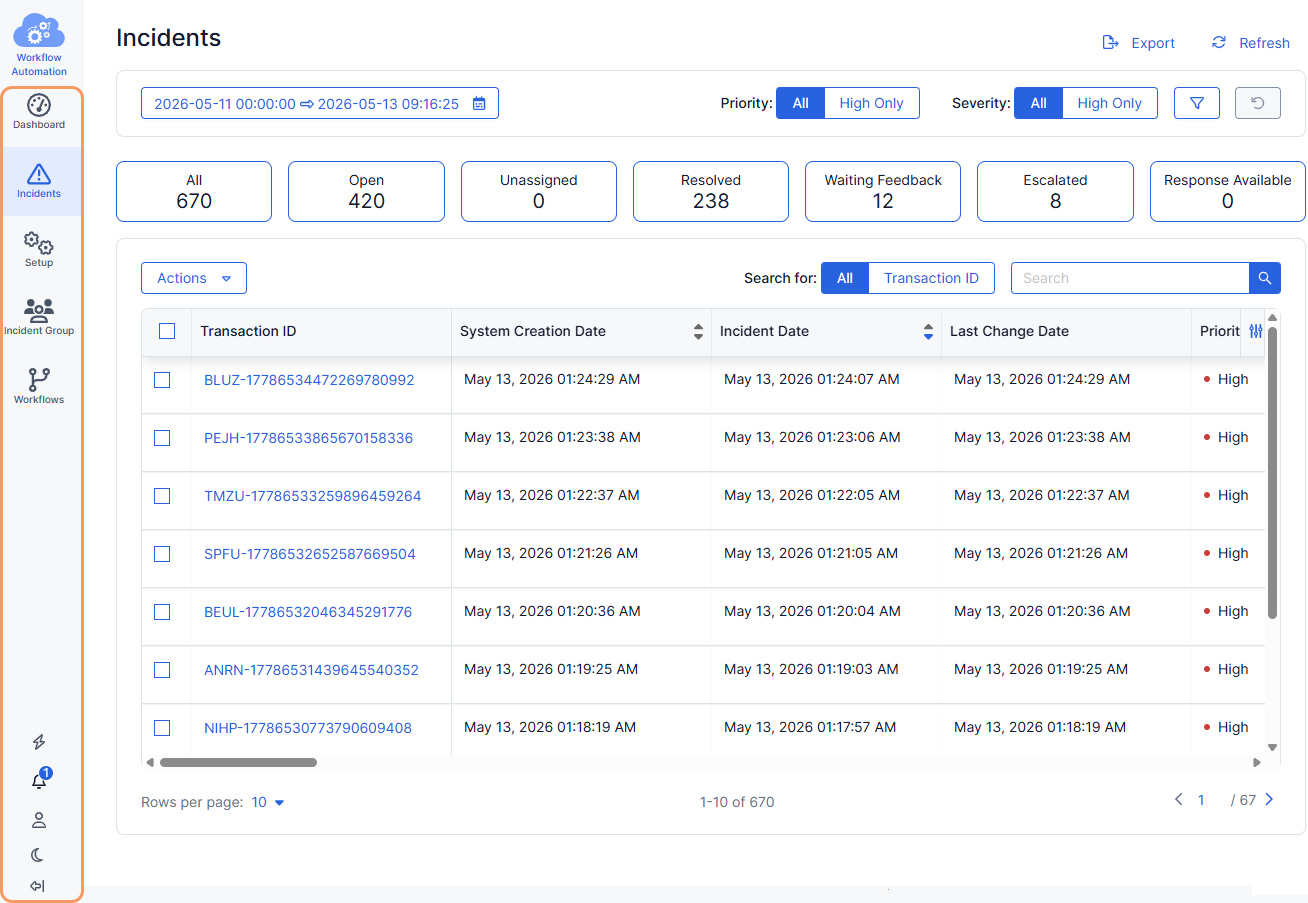Toggle dark mode moon icon
The image size is (1308, 903).
click(x=38, y=855)
